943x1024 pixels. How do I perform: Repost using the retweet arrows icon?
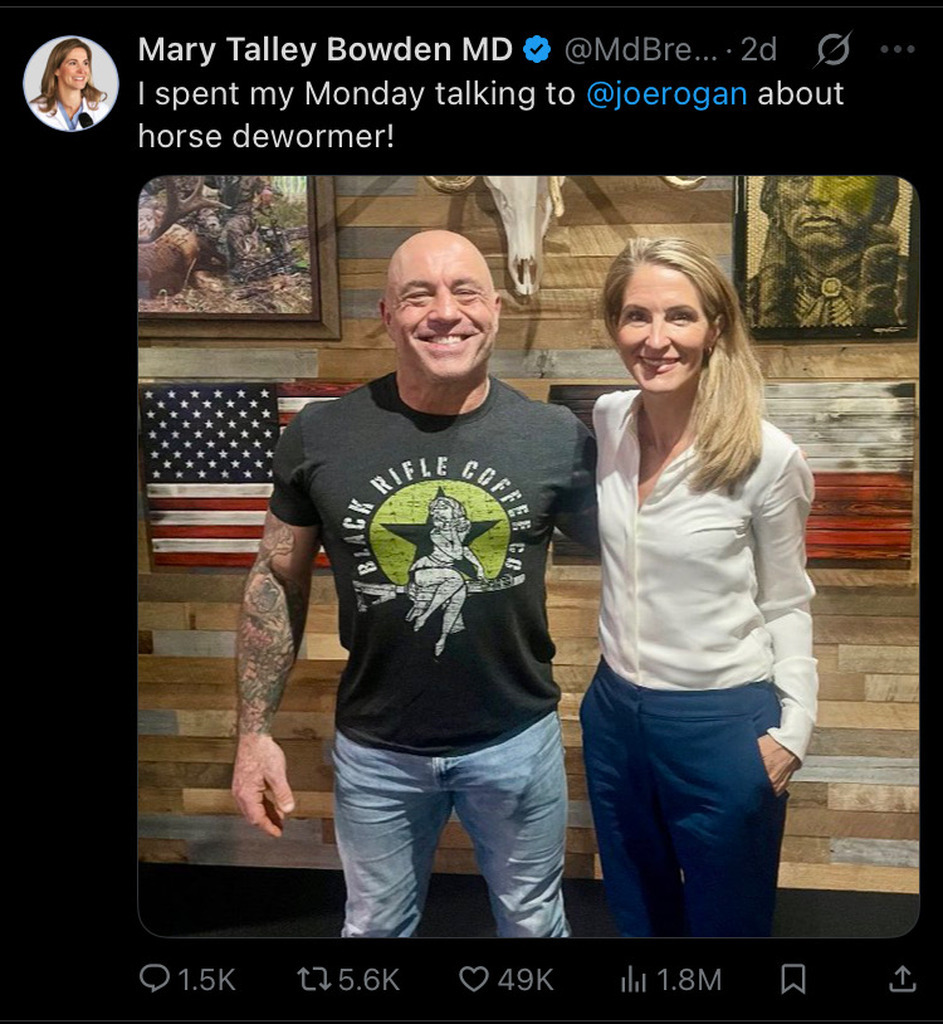point(313,978)
